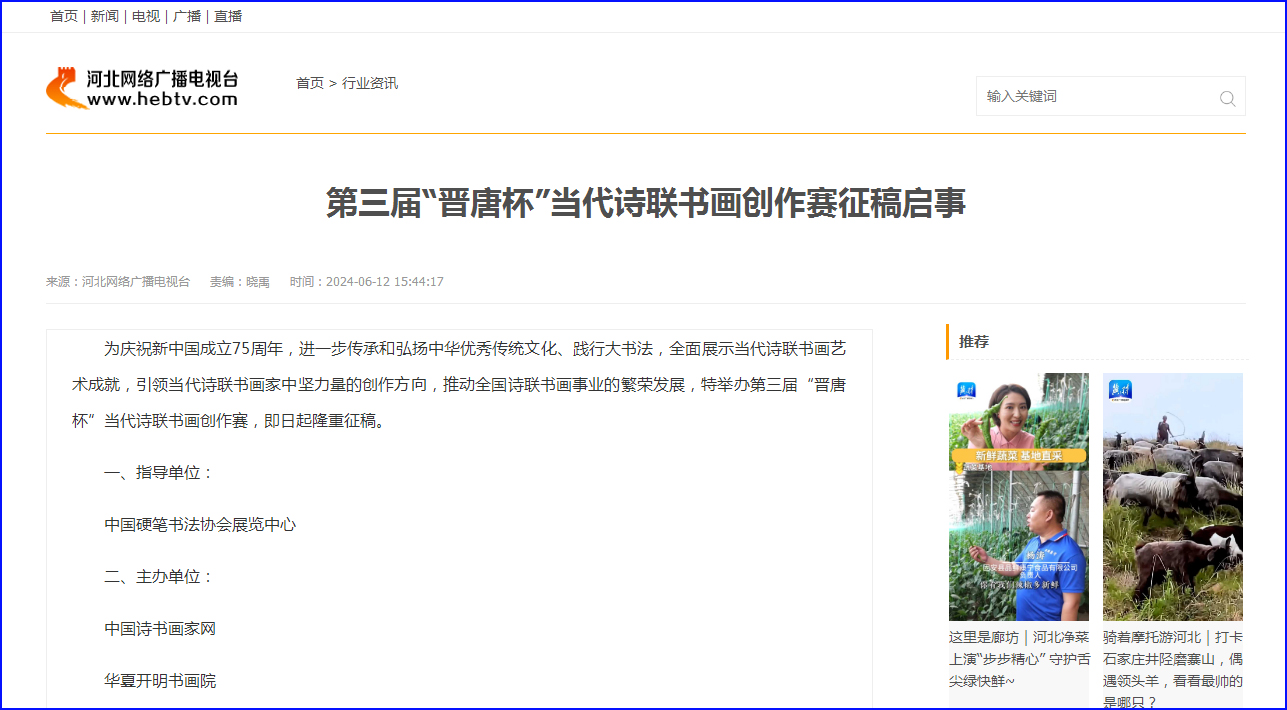Open the fresh vegetables video thumbnail
Viewport: 1287px width, 710px height.
click(1019, 497)
